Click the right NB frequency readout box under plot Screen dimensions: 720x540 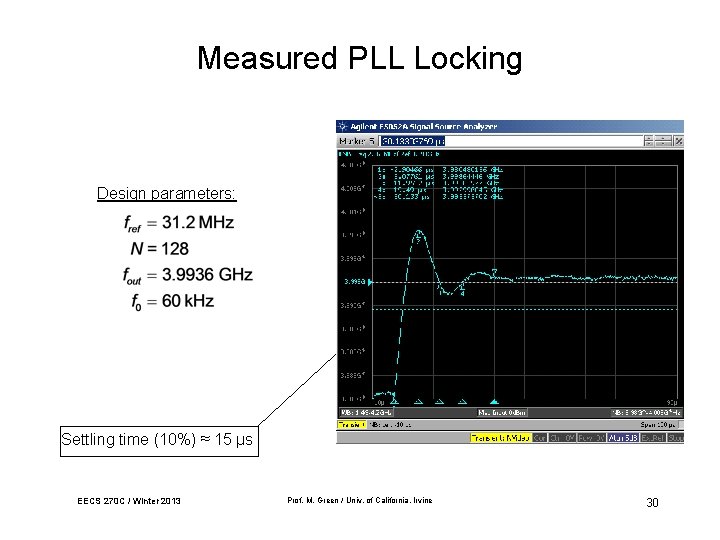pos(647,412)
